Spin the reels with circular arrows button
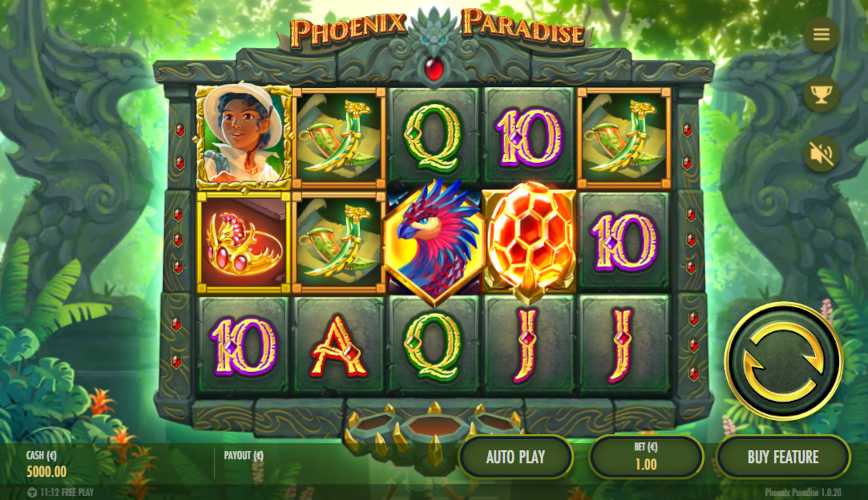The image size is (868, 500). coord(783,362)
